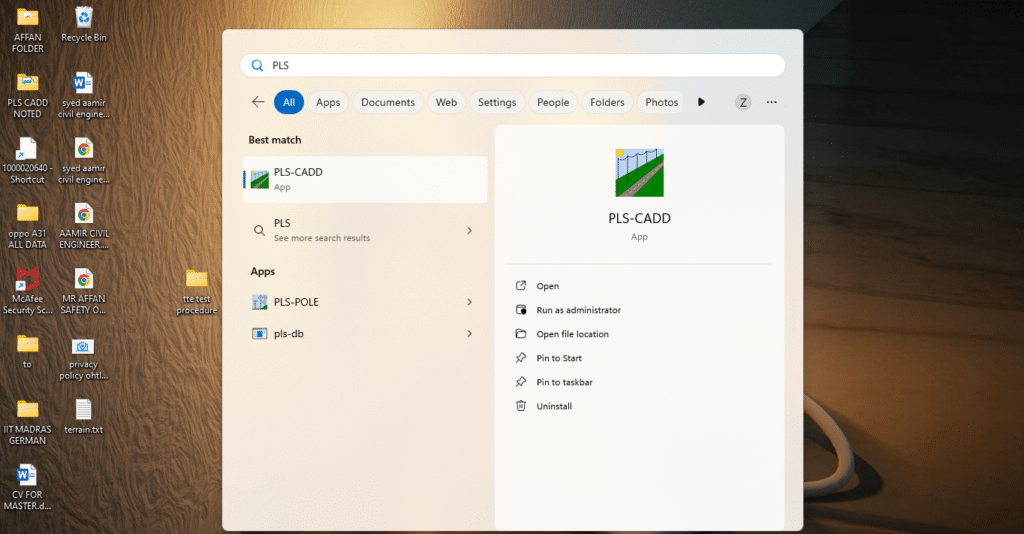Click the Recycle Bin desktop icon
Screen dimensions: 1024x534
(84, 17)
